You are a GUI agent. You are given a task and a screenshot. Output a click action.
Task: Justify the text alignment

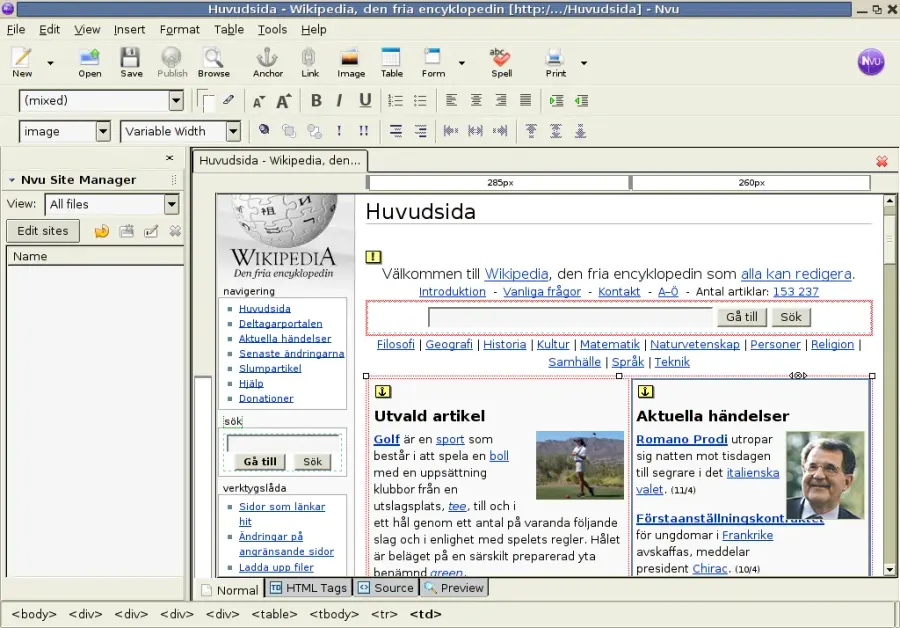pos(526,101)
